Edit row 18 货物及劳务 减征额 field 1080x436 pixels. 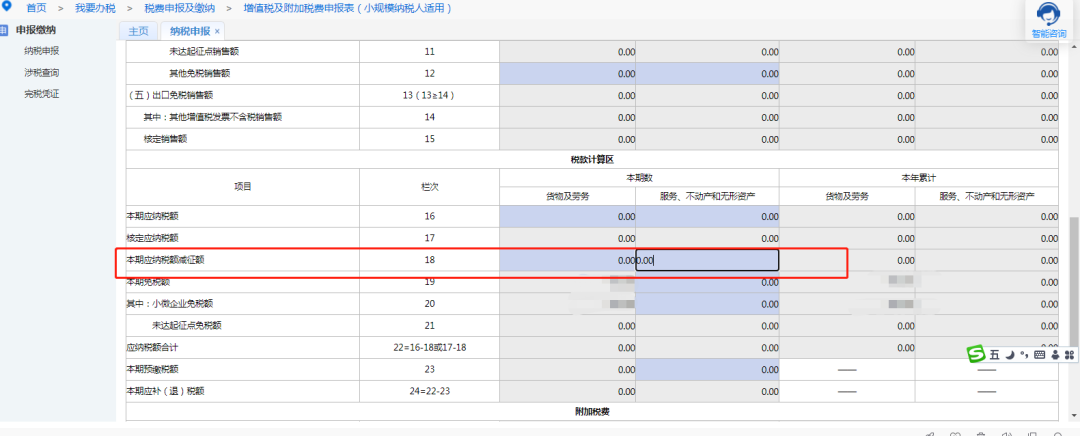[x=568, y=260]
